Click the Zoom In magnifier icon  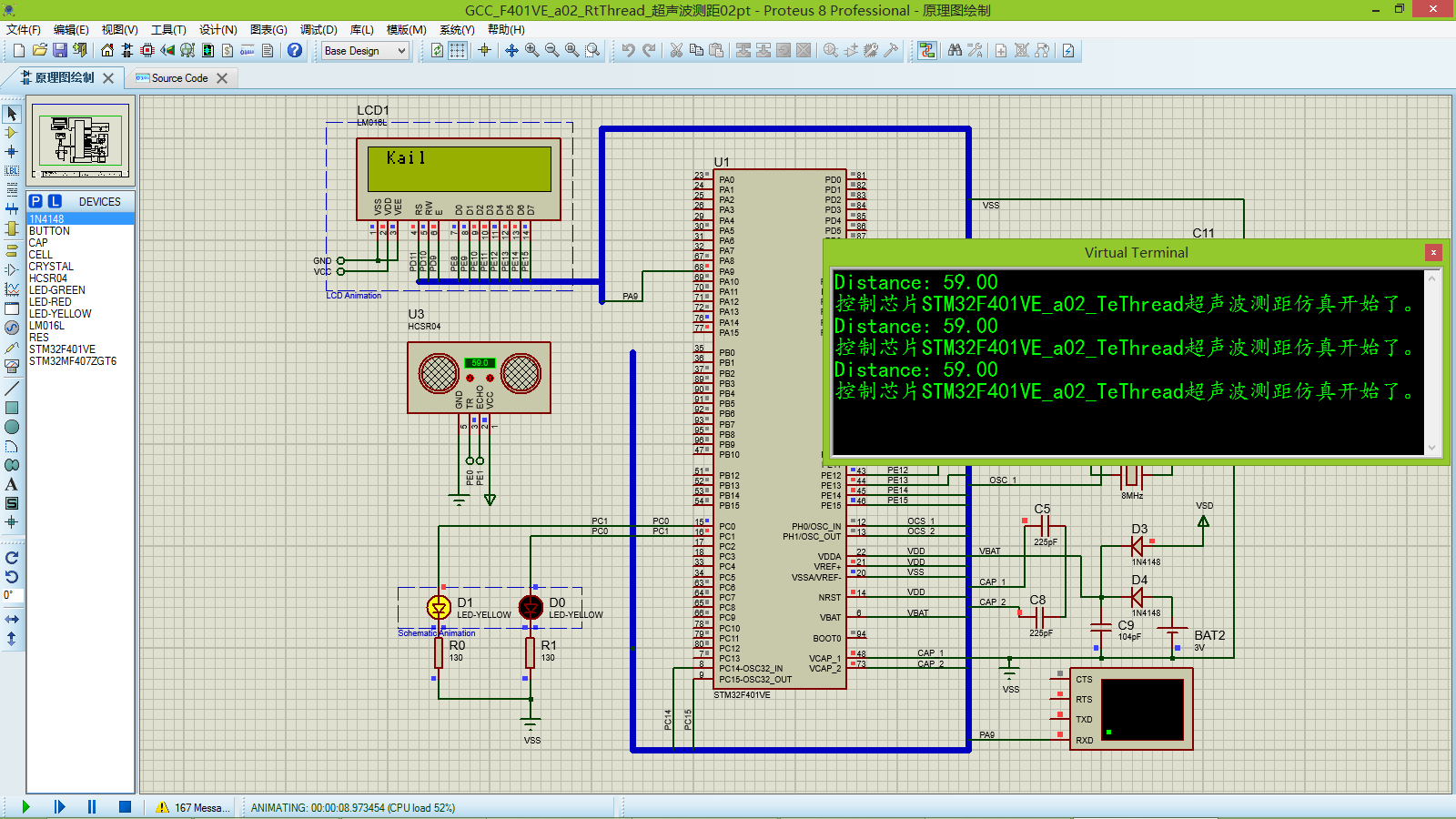tap(531, 50)
